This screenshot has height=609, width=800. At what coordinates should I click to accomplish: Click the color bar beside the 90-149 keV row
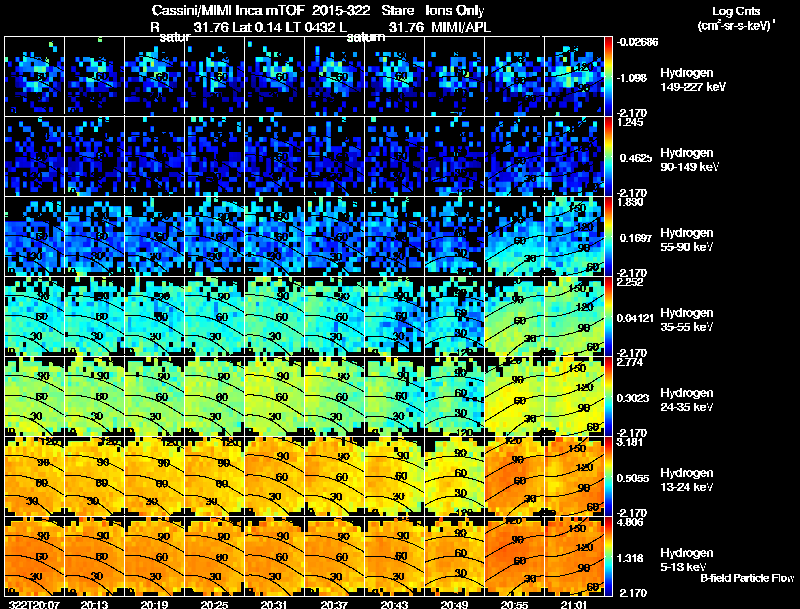point(608,156)
